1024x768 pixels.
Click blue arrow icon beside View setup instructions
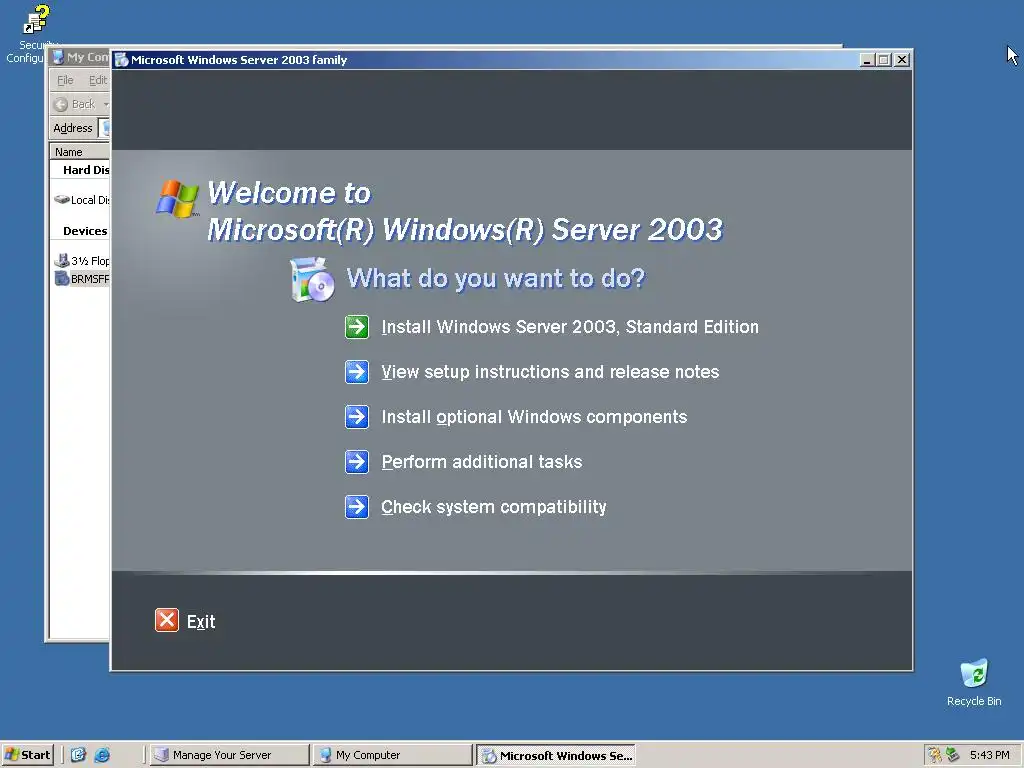[x=357, y=372]
